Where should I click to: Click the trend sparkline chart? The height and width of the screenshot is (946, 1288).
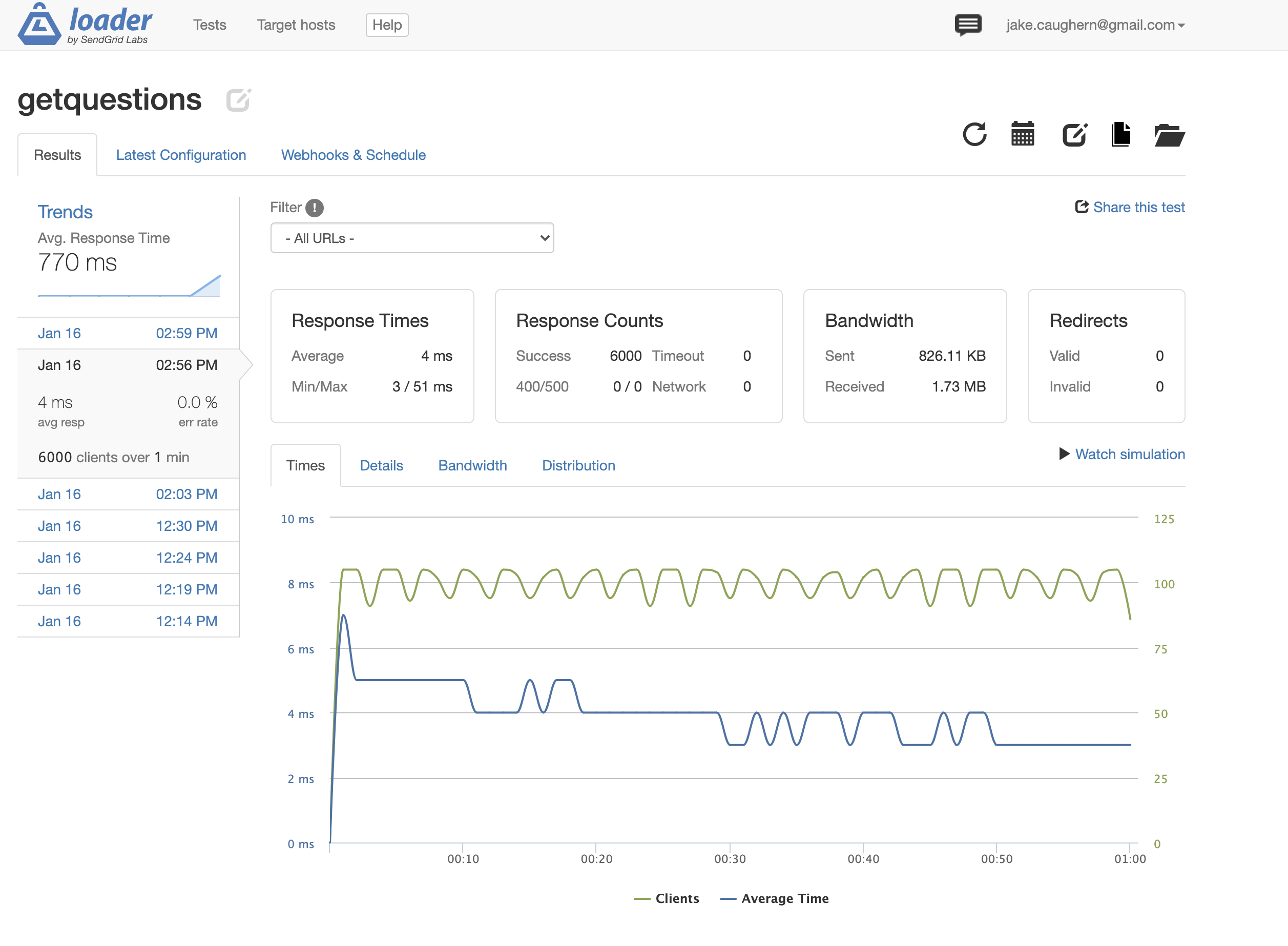130,285
